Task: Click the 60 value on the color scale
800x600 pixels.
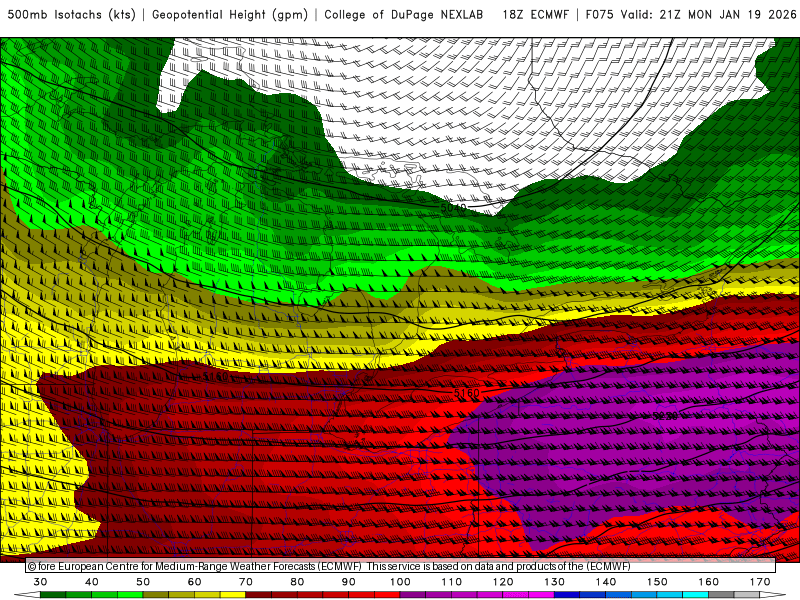Action: 194,582
